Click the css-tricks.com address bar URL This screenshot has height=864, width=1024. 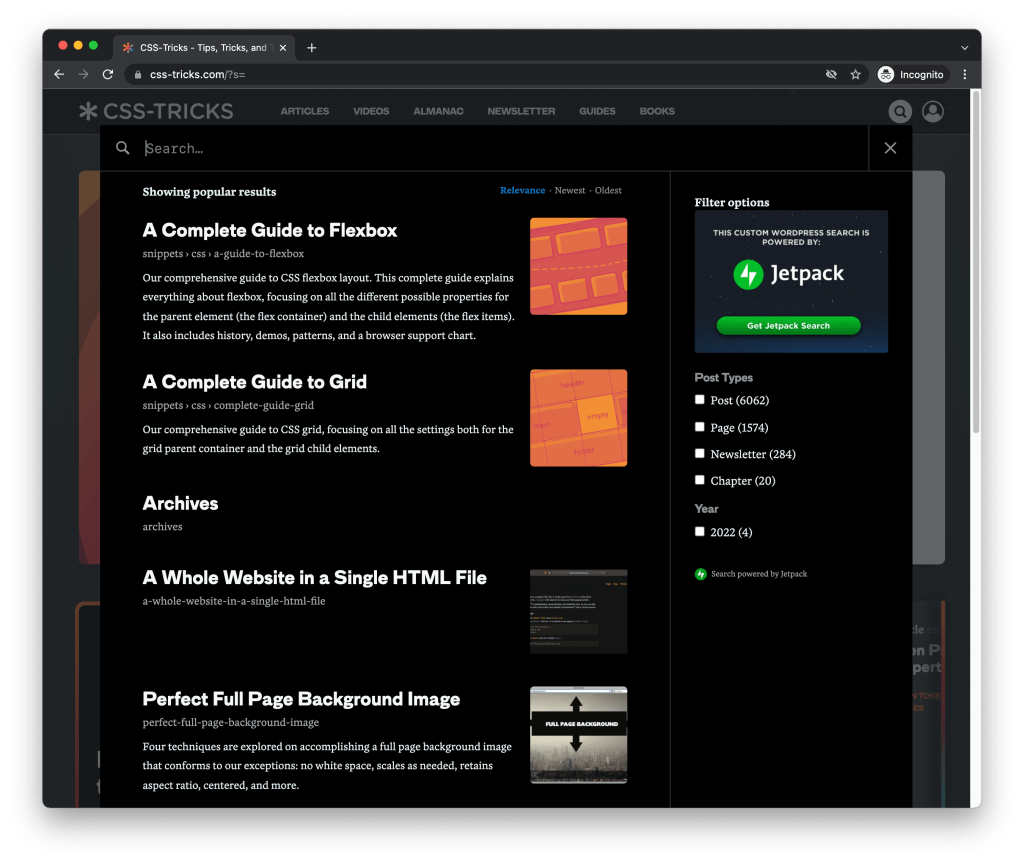coord(197,74)
